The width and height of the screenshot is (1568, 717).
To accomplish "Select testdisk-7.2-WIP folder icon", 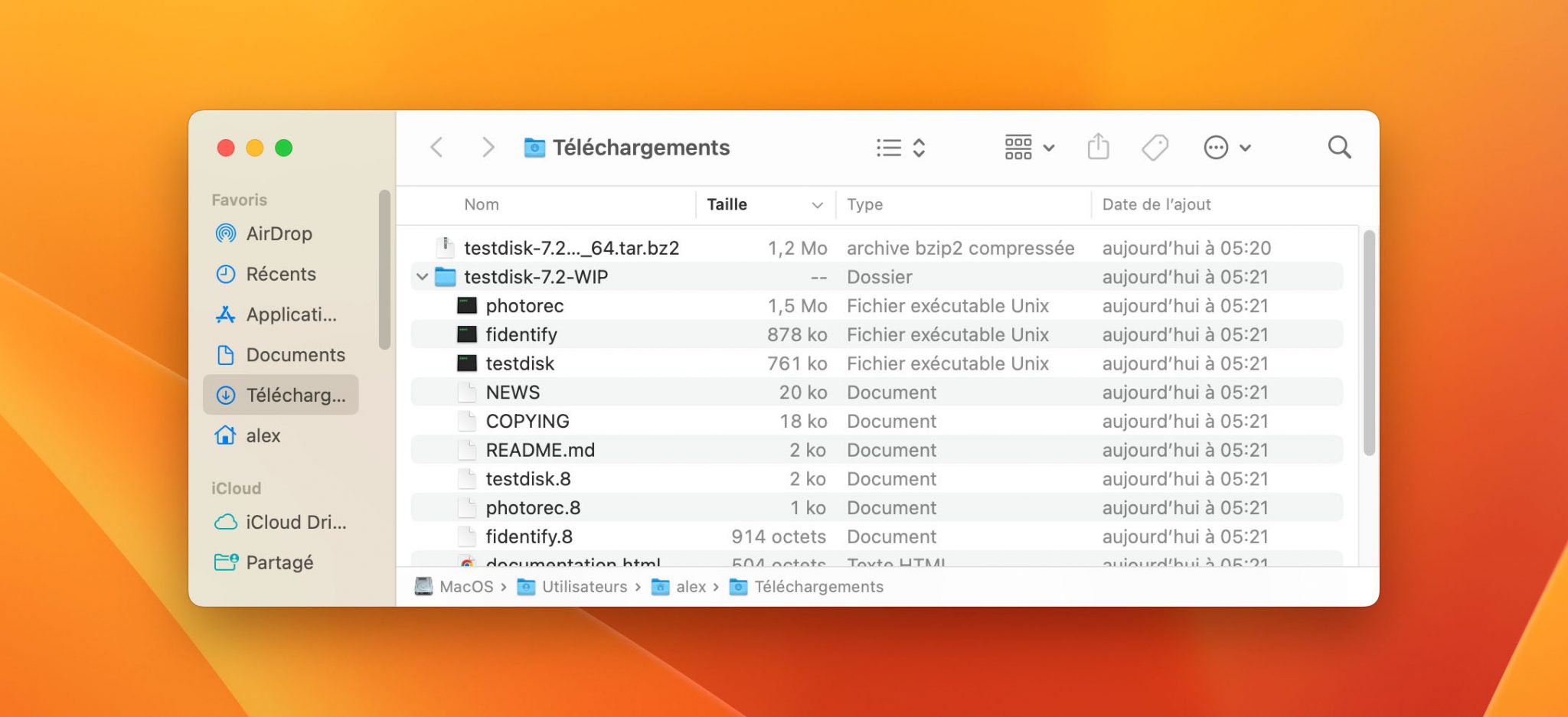I will 445,277.
